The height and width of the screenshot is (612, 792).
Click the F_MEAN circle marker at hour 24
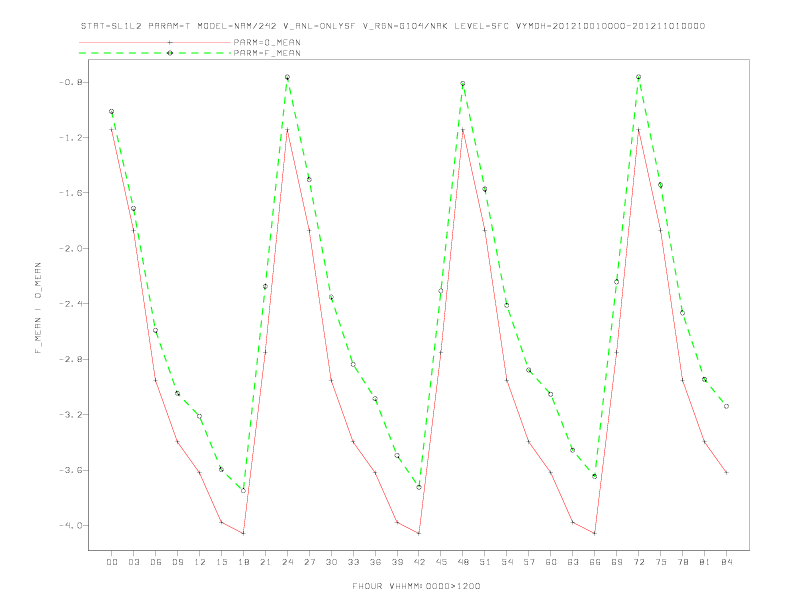coord(287,77)
